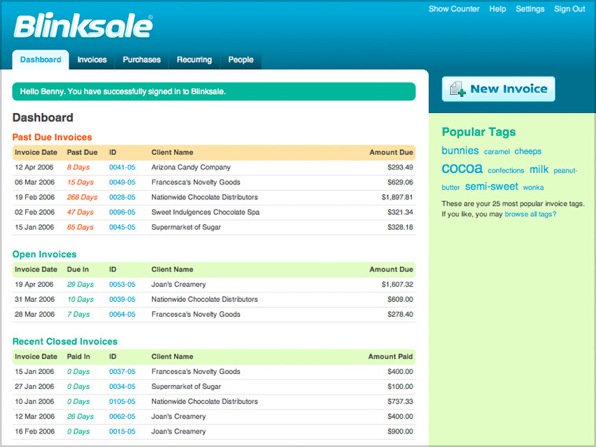Open invoice 0041-05

coord(122,167)
